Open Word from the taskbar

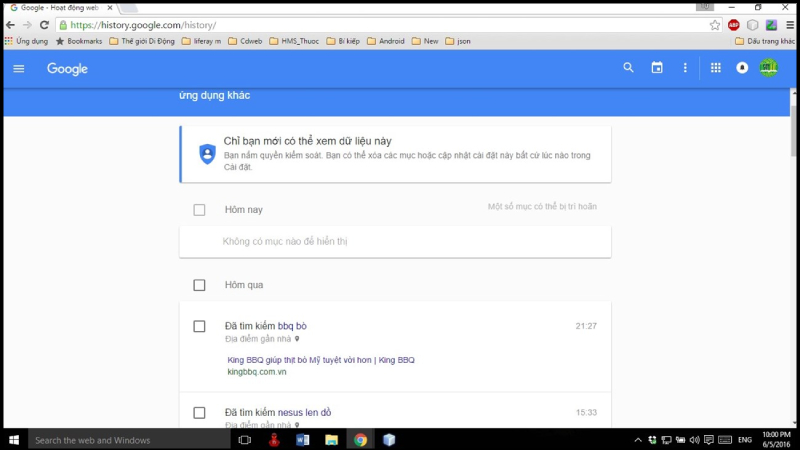coord(303,440)
